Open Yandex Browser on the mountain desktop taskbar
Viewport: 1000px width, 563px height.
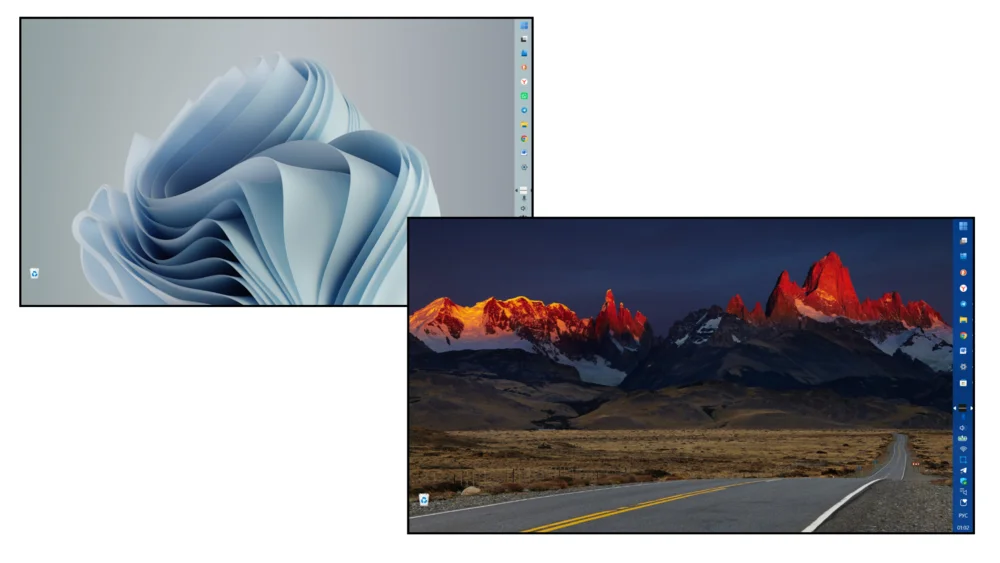[963, 288]
